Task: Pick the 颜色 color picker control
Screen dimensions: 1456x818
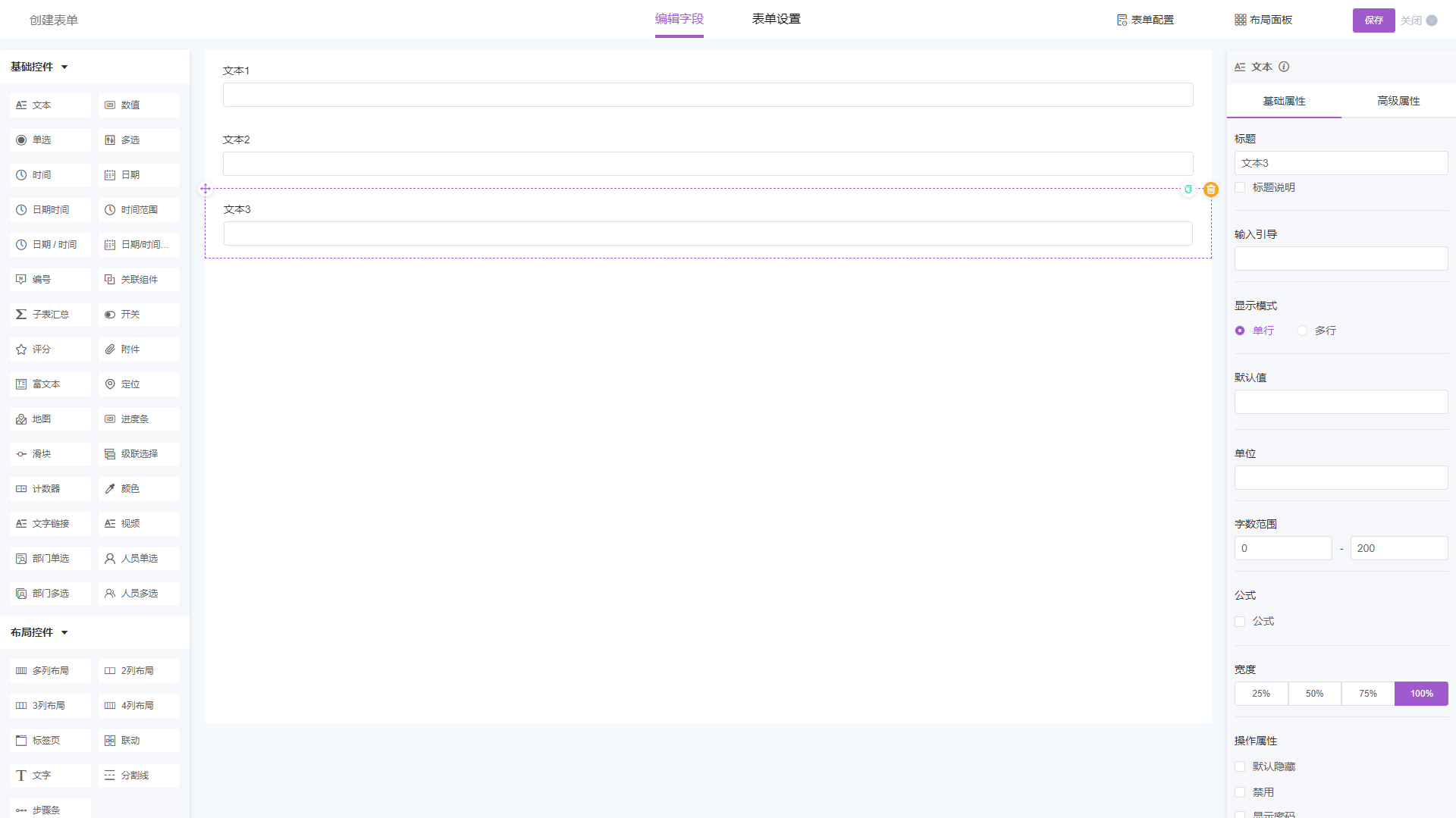Action: coord(139,489)
